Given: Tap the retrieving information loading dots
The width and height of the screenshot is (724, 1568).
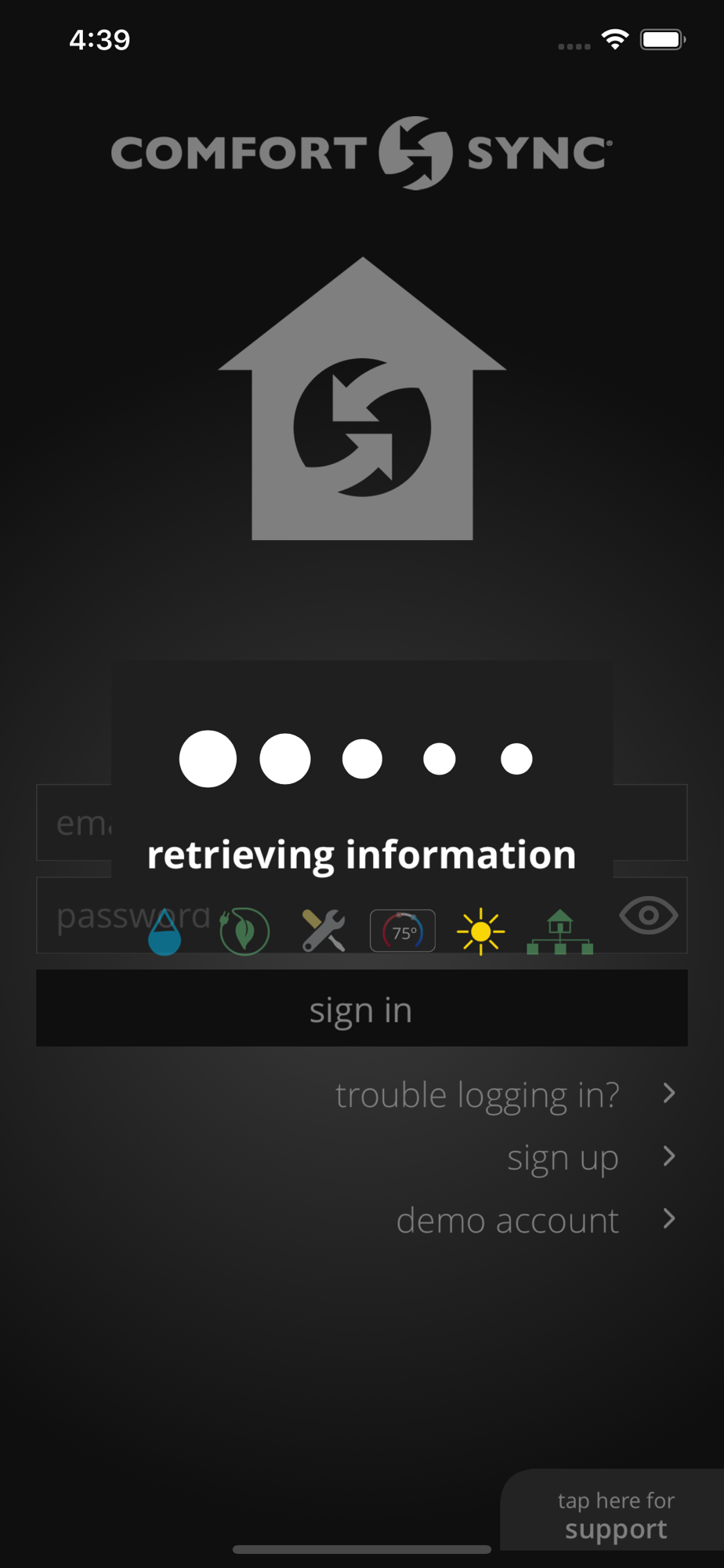Looking at the screenshot, I should coord(356,759).
